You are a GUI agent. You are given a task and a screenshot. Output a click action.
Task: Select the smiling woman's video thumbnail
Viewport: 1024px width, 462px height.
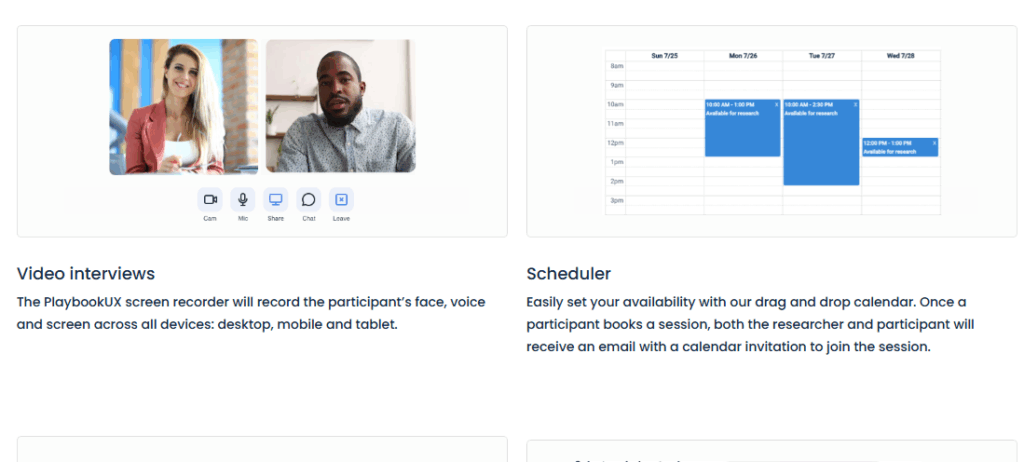tap(183, 107)
